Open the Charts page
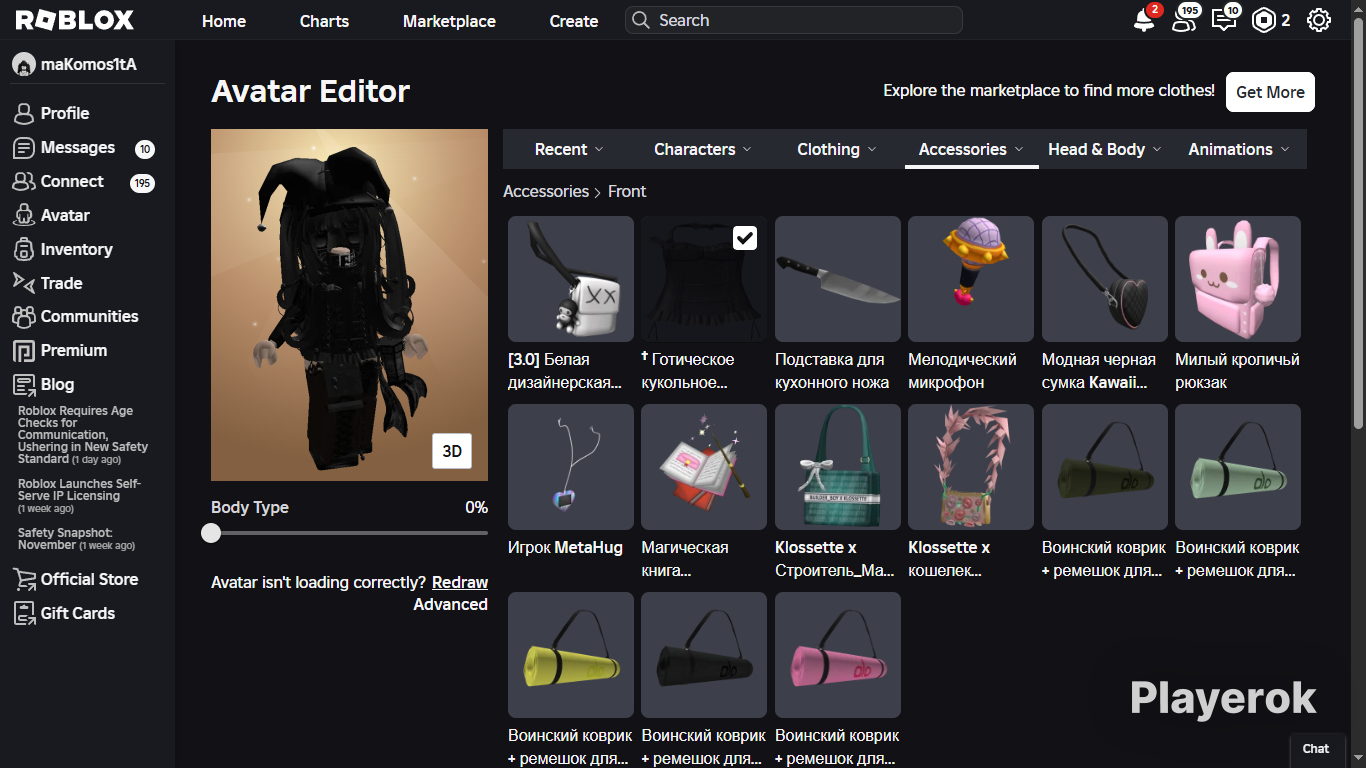This screenshot has width=1366, height=768. pyautogui.click(x=324, y=21)
